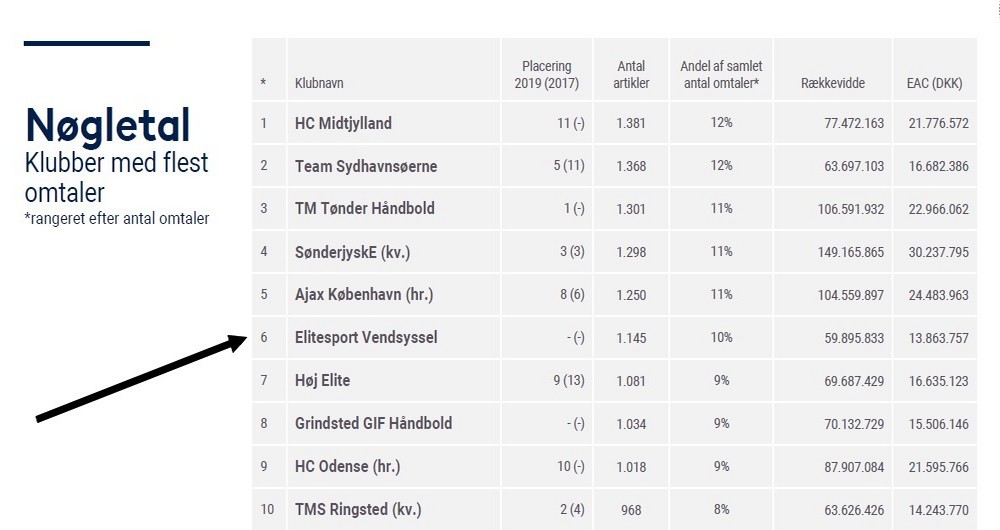Click the Klubnavn column header
1000x530 pixels.
[x=319, y=84]
